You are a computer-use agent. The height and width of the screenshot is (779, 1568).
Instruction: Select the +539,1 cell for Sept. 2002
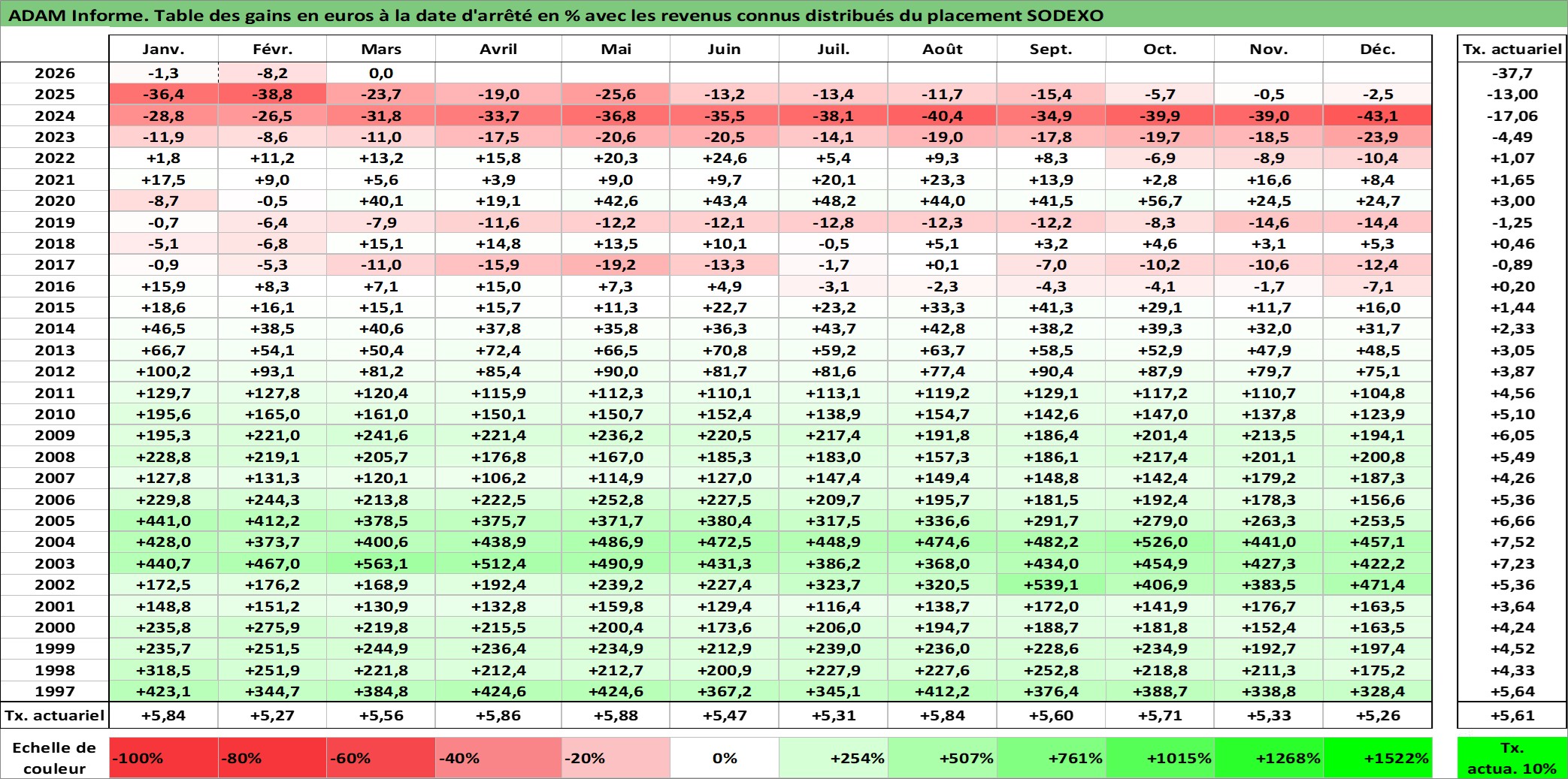click(1051, 584)
